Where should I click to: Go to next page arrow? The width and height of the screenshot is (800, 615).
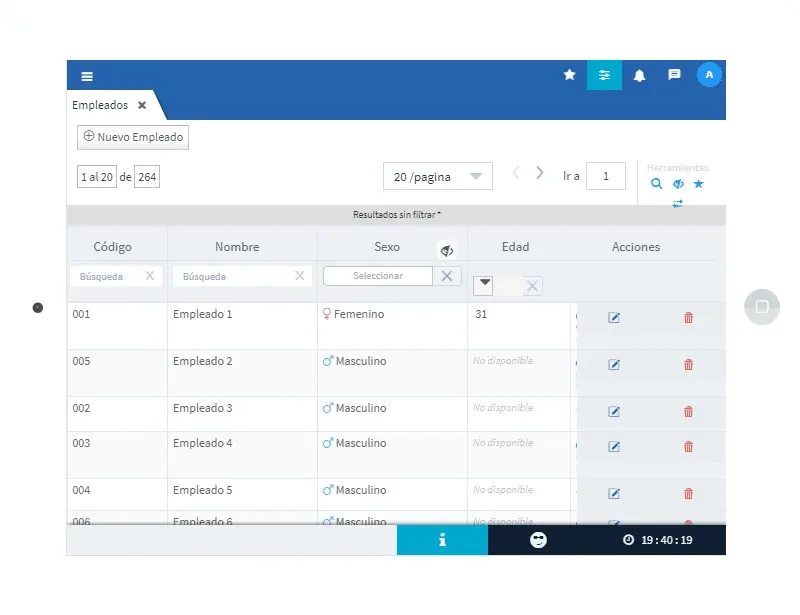539,173
